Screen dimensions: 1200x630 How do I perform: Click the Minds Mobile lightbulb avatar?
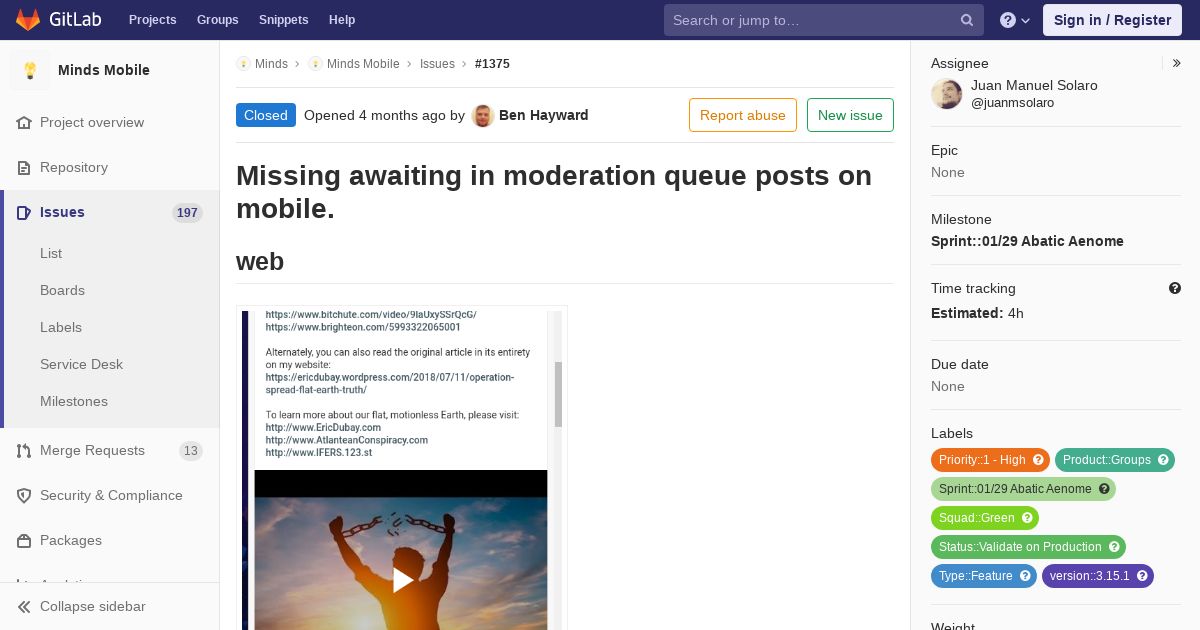pyautogui.click(x=30, y=70)
